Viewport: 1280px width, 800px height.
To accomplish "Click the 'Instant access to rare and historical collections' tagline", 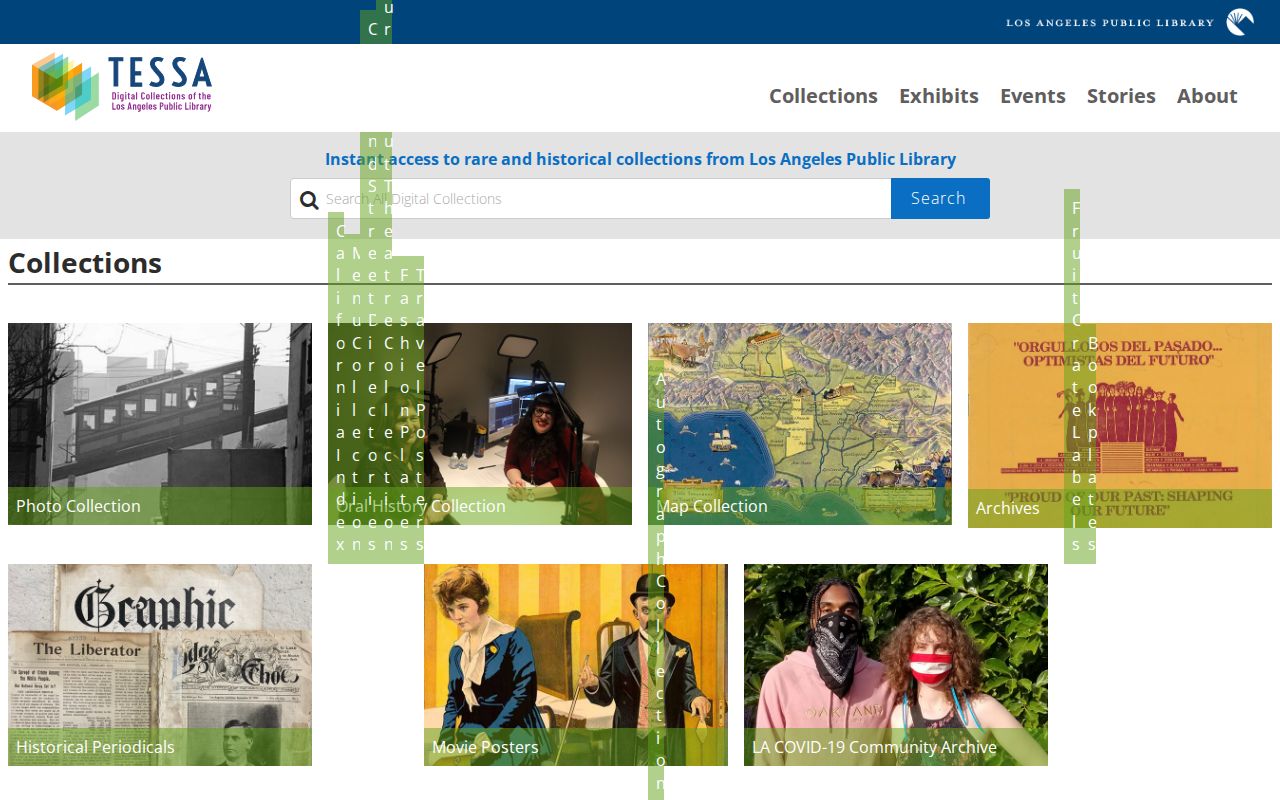I will (x=640, y=159).
